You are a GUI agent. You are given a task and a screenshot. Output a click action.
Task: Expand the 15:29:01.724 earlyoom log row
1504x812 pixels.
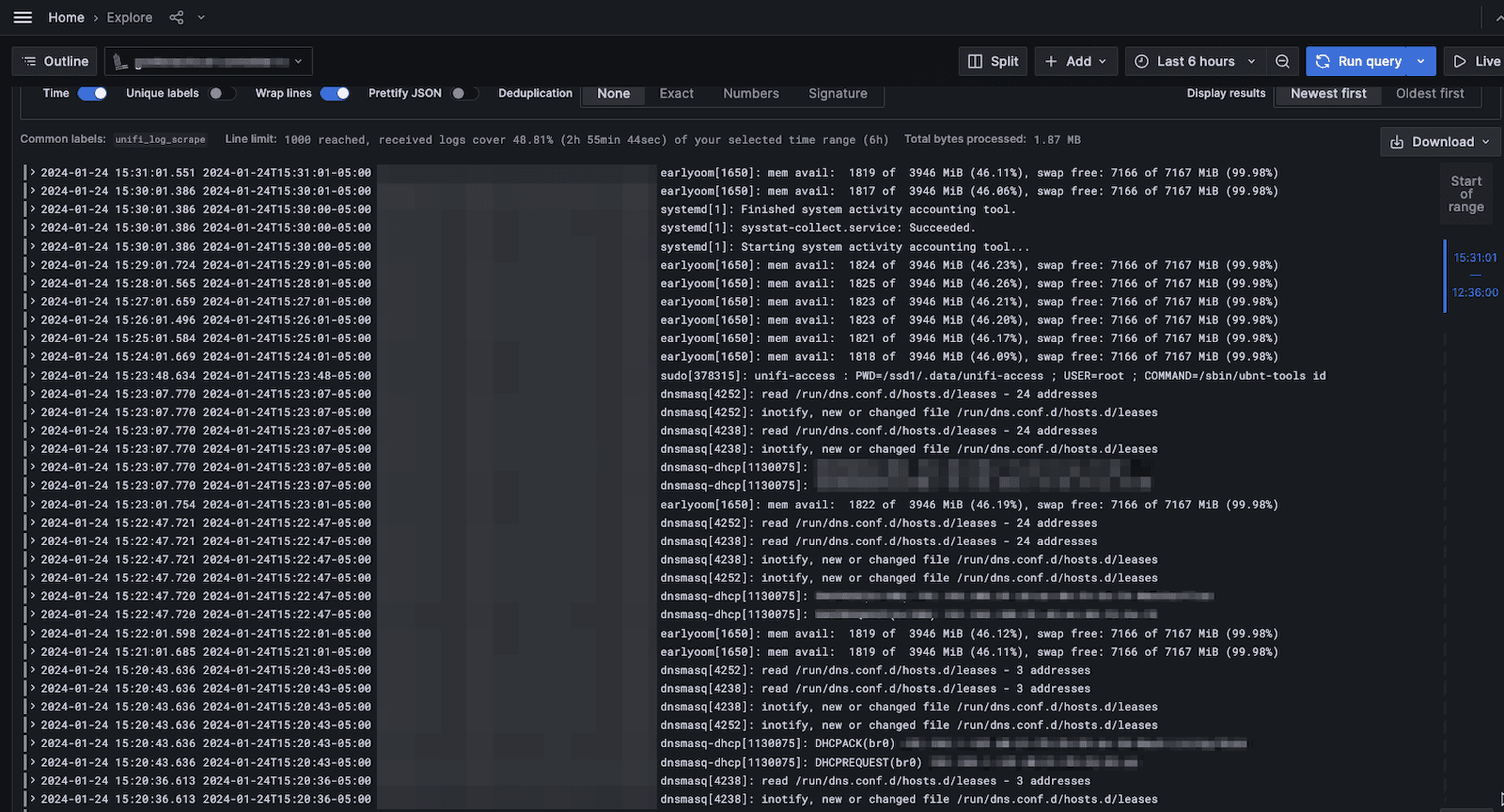click(x=33, y=265)
